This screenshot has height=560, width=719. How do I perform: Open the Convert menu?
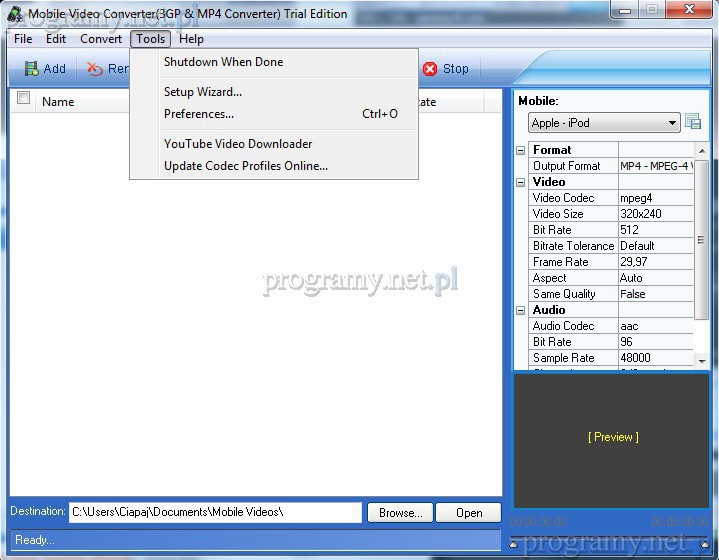(x=101, y=39)
